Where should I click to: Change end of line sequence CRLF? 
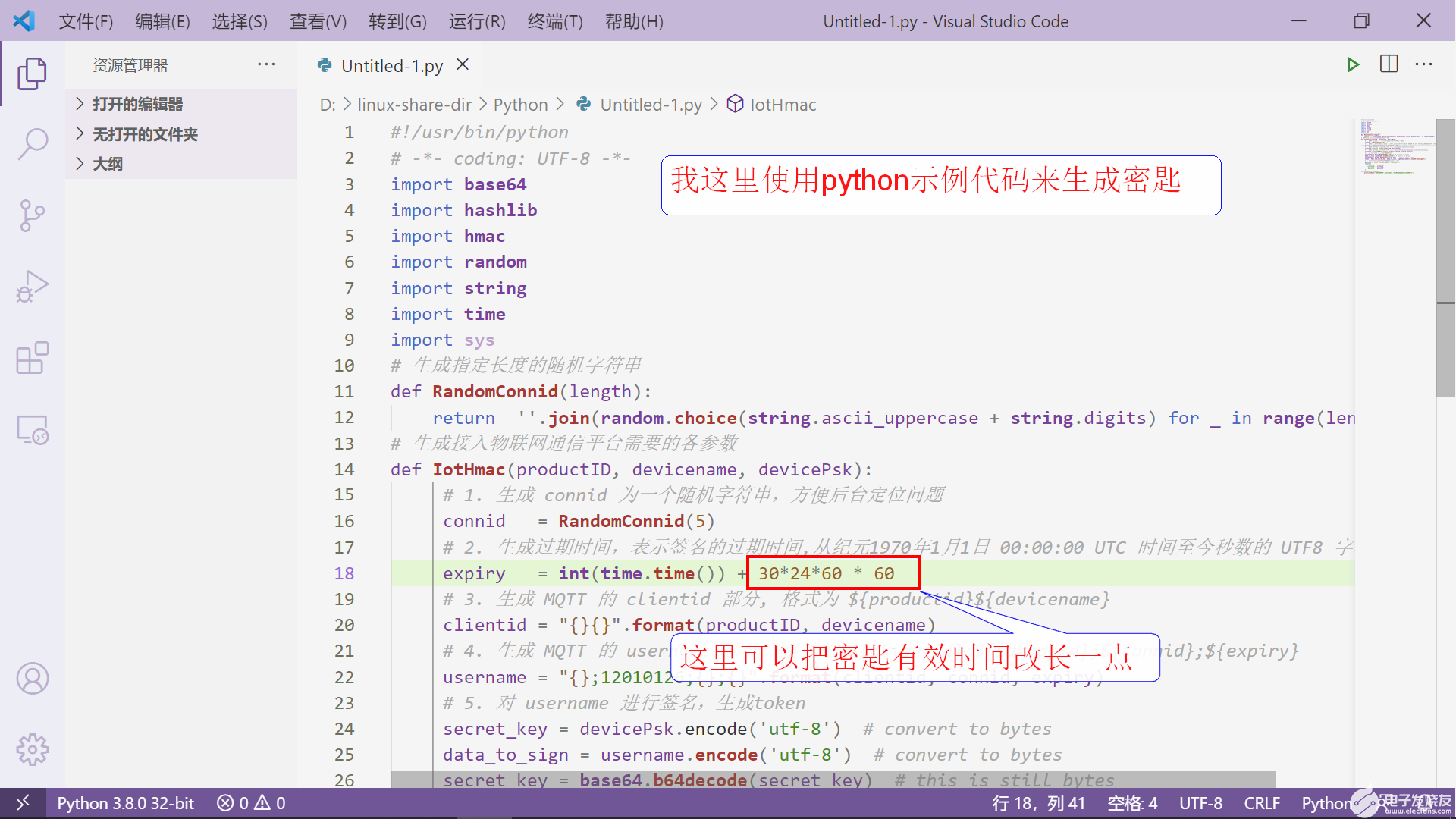(1261, 803)
